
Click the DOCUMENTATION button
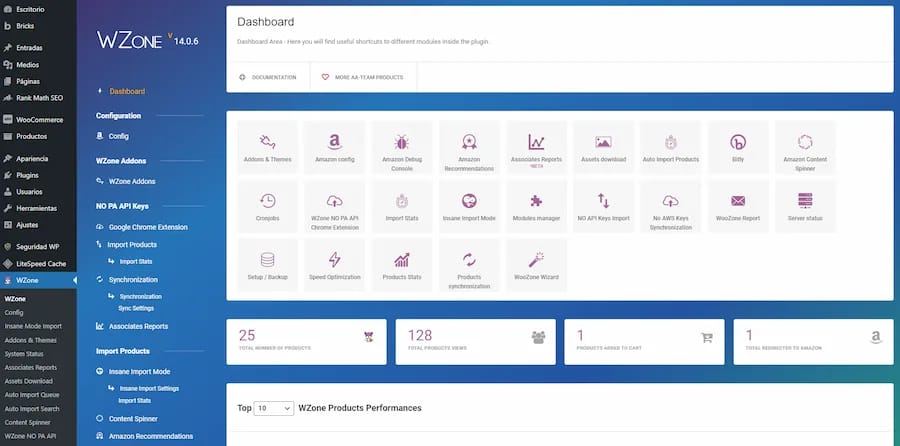268,77
